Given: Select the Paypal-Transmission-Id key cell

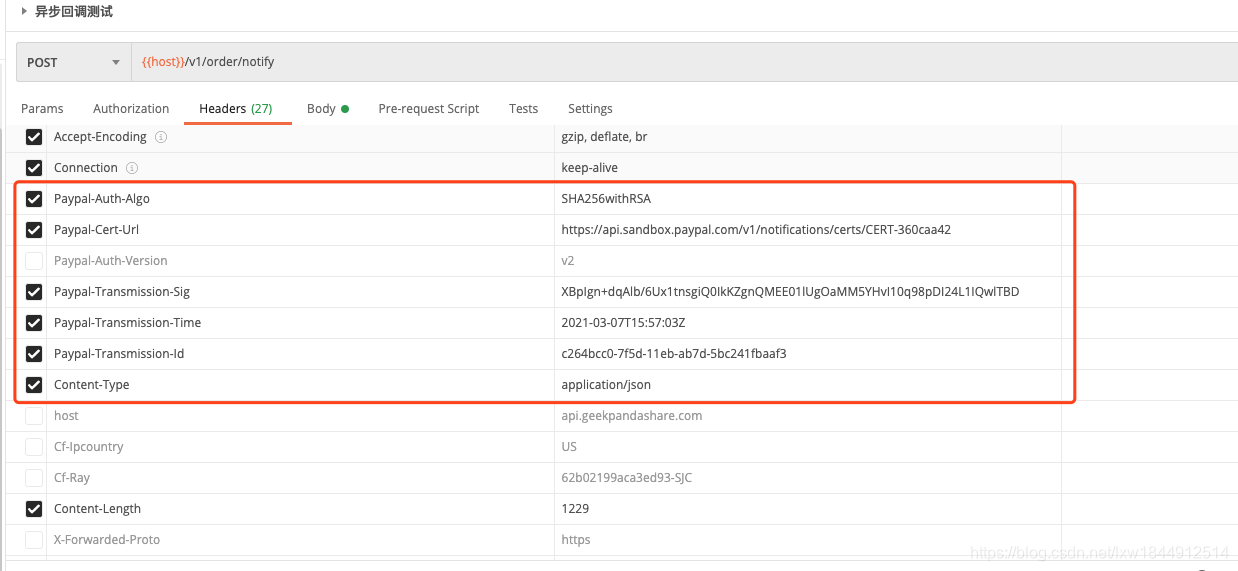Looking at the screenshot, I should [x=300, y=354].
